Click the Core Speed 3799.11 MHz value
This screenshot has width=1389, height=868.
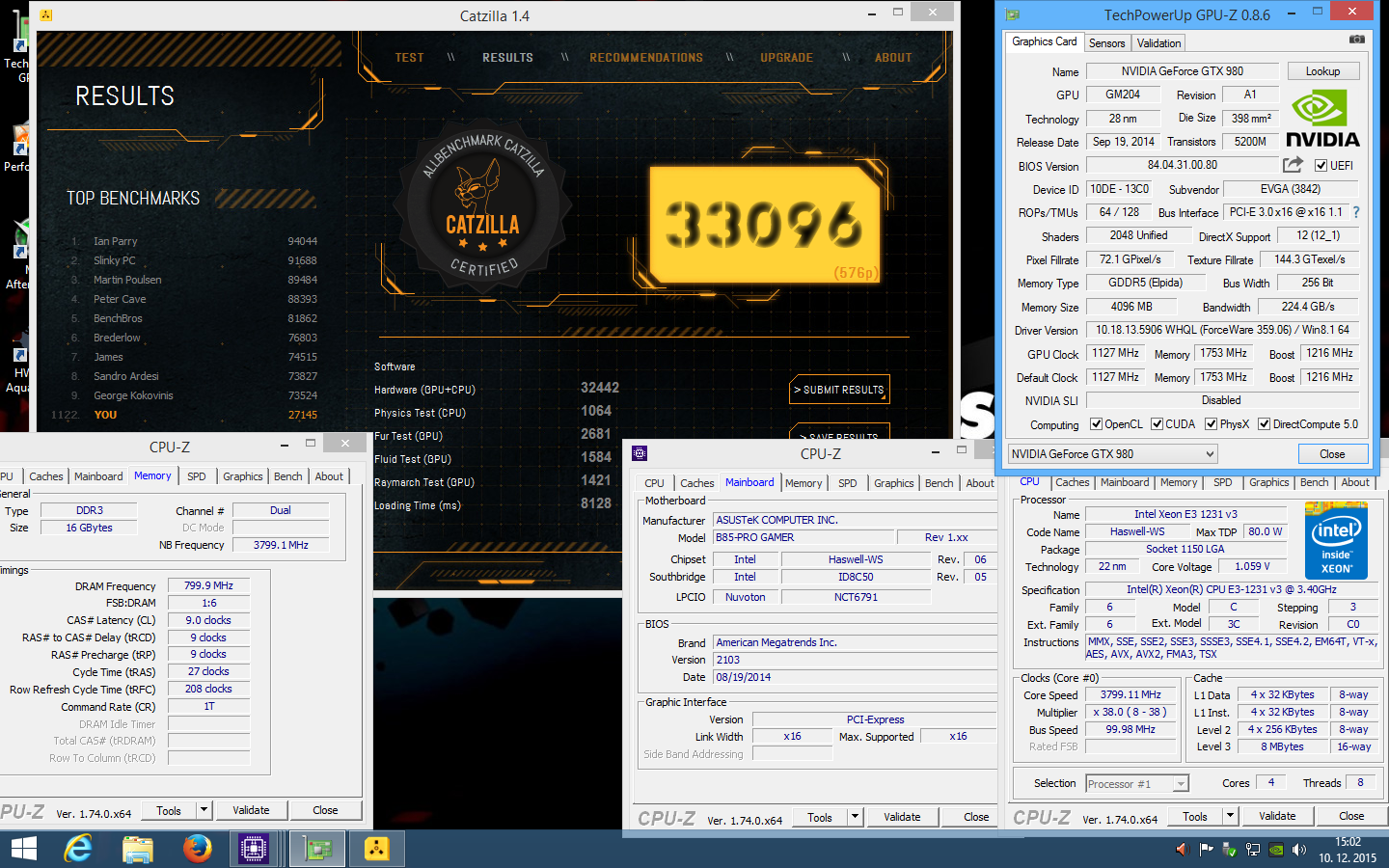[x=1130, y=694]
